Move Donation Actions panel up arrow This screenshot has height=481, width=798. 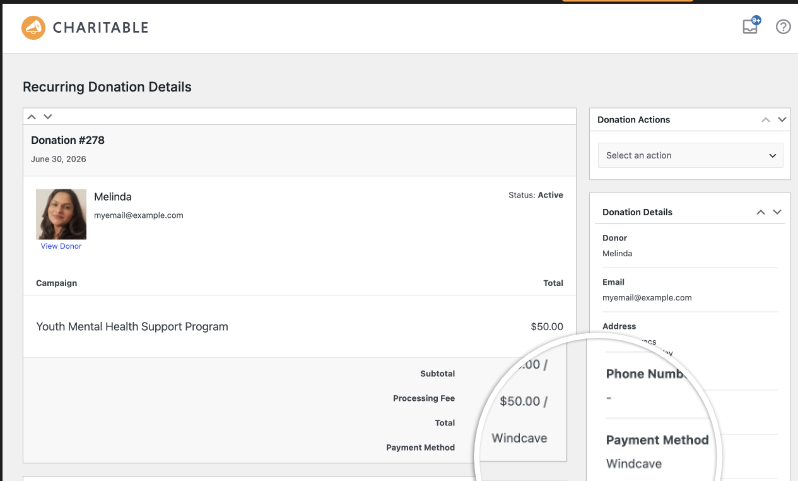click(x=765, y=120)
